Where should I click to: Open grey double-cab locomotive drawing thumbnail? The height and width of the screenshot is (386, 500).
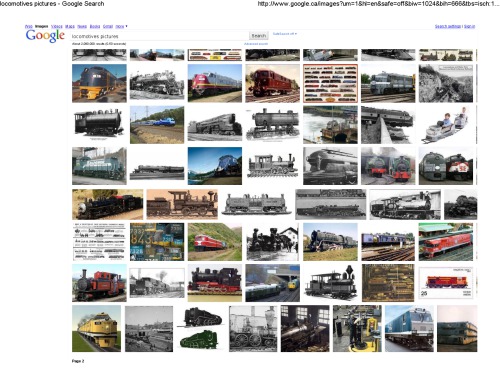pyautogui.click(x=256, y=204)
